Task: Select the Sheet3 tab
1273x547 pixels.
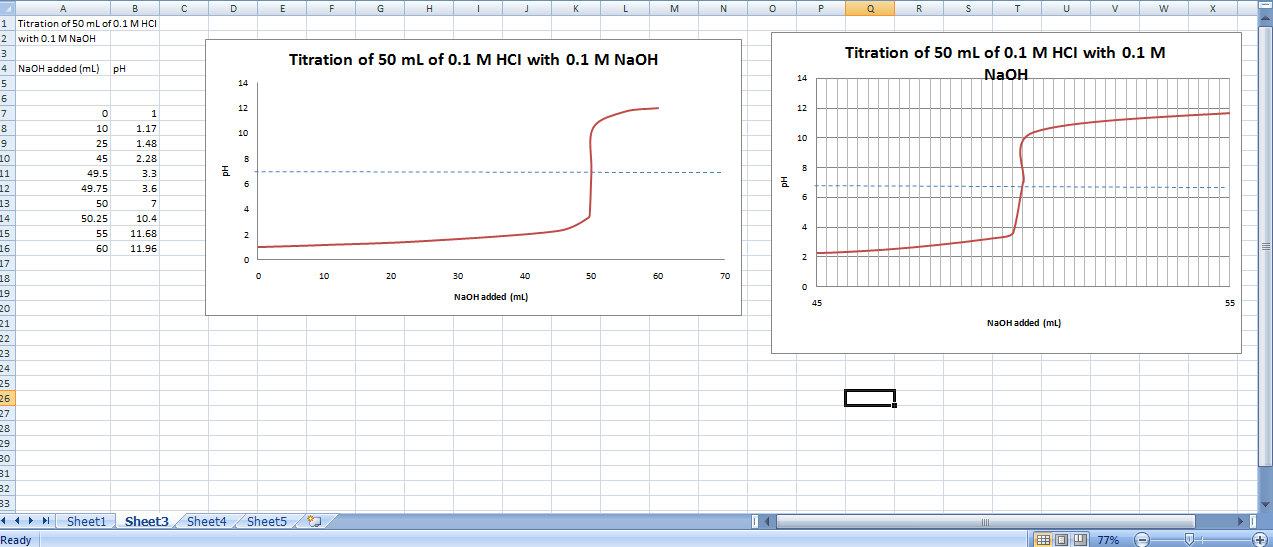Action: coord(146,521)
